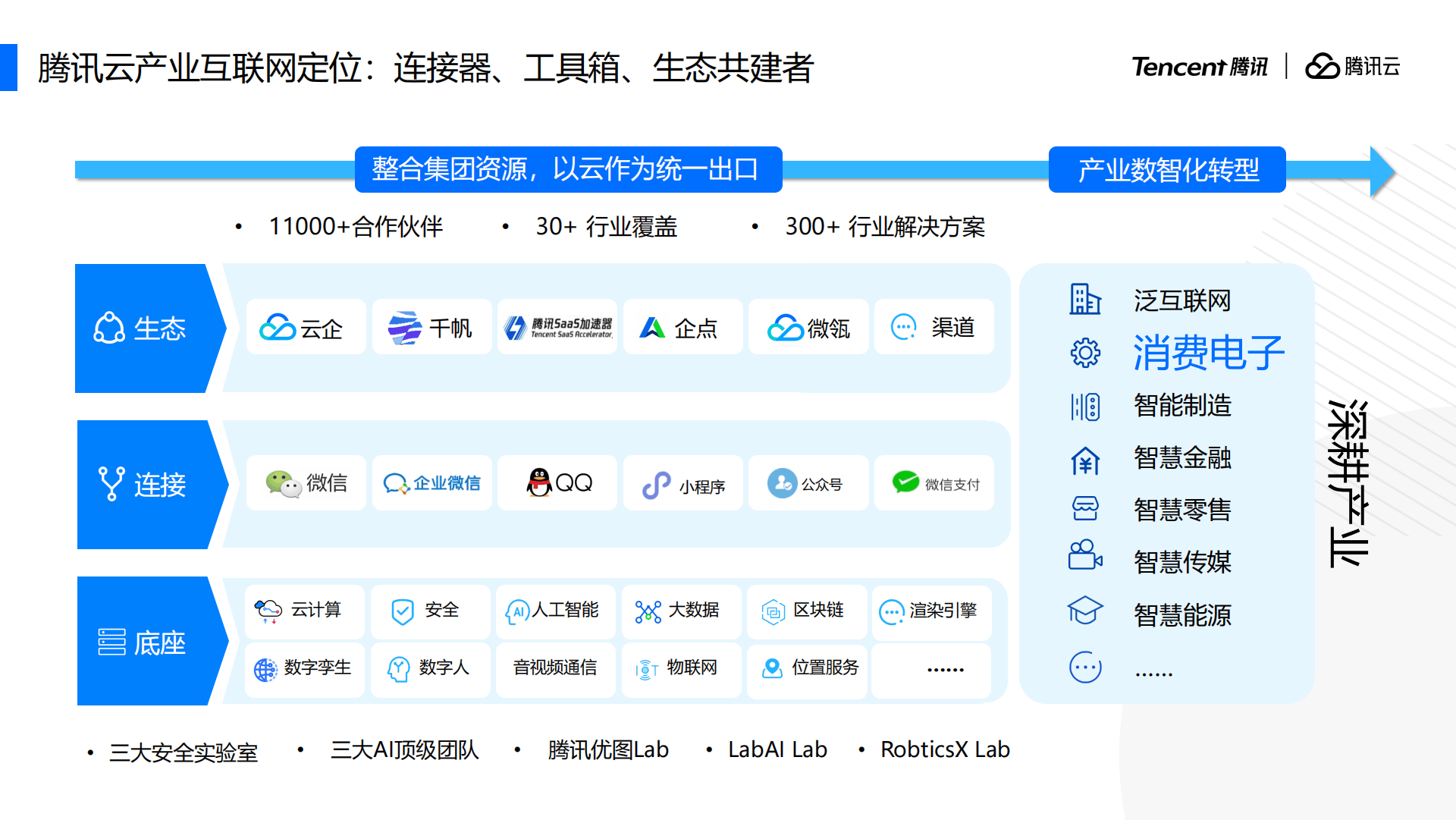Click the Tencent 腾讯 logo
Screen dimensions: 1456x820
point(1199,67)
